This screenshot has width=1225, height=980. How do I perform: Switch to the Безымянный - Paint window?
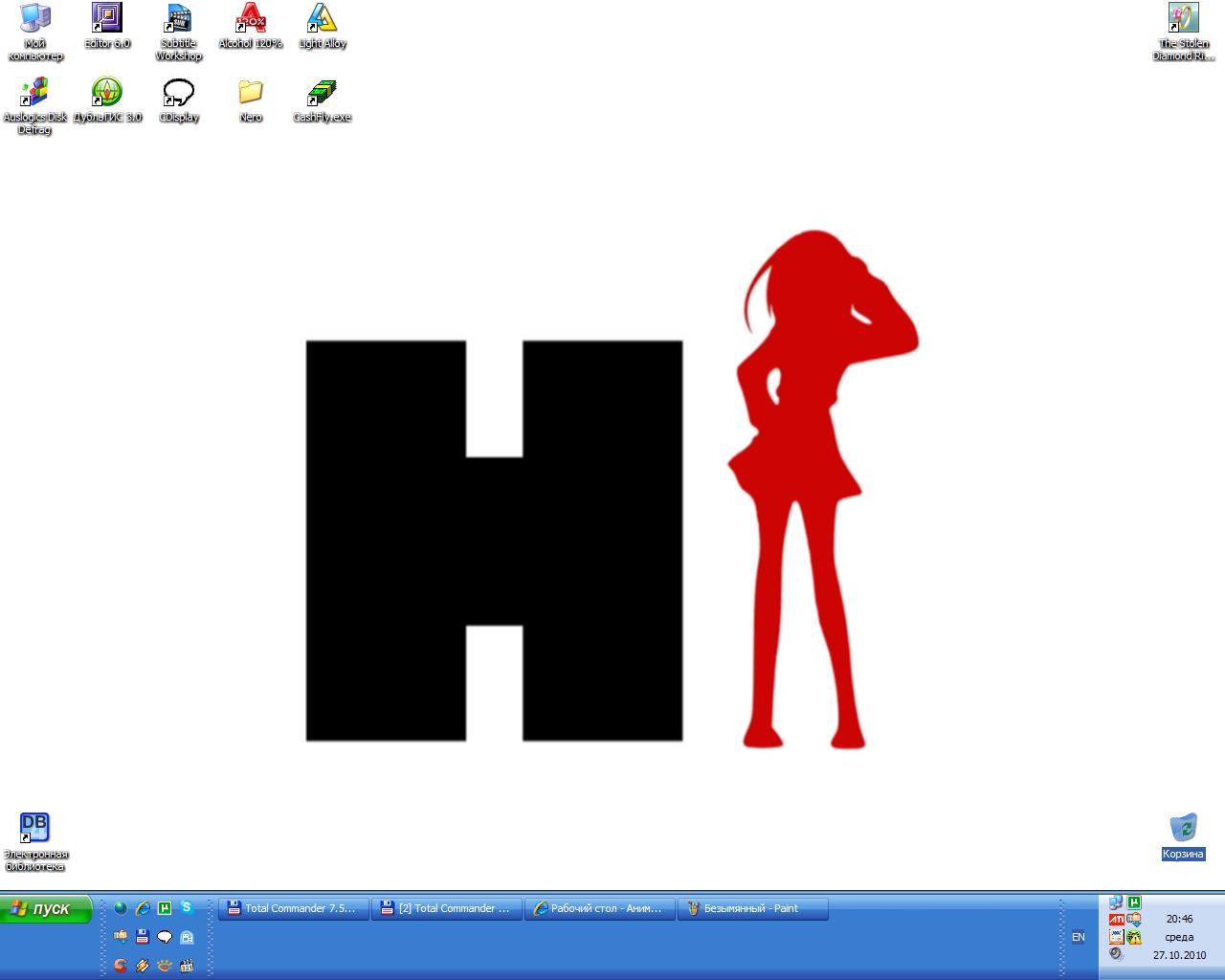point(752,908)
